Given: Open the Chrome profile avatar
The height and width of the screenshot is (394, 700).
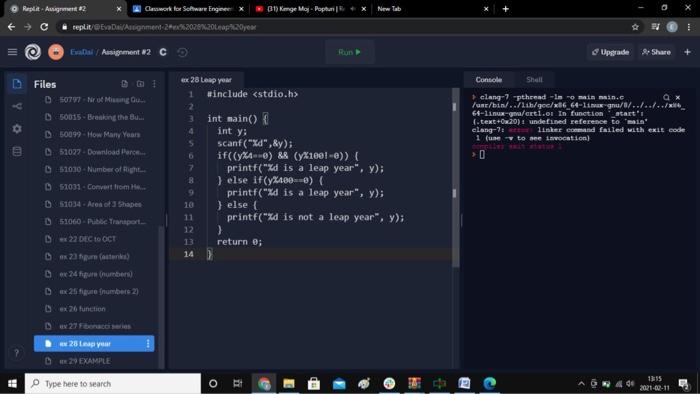Looking at the screenshot, I should pyautogui.click(x=672, y=27).
